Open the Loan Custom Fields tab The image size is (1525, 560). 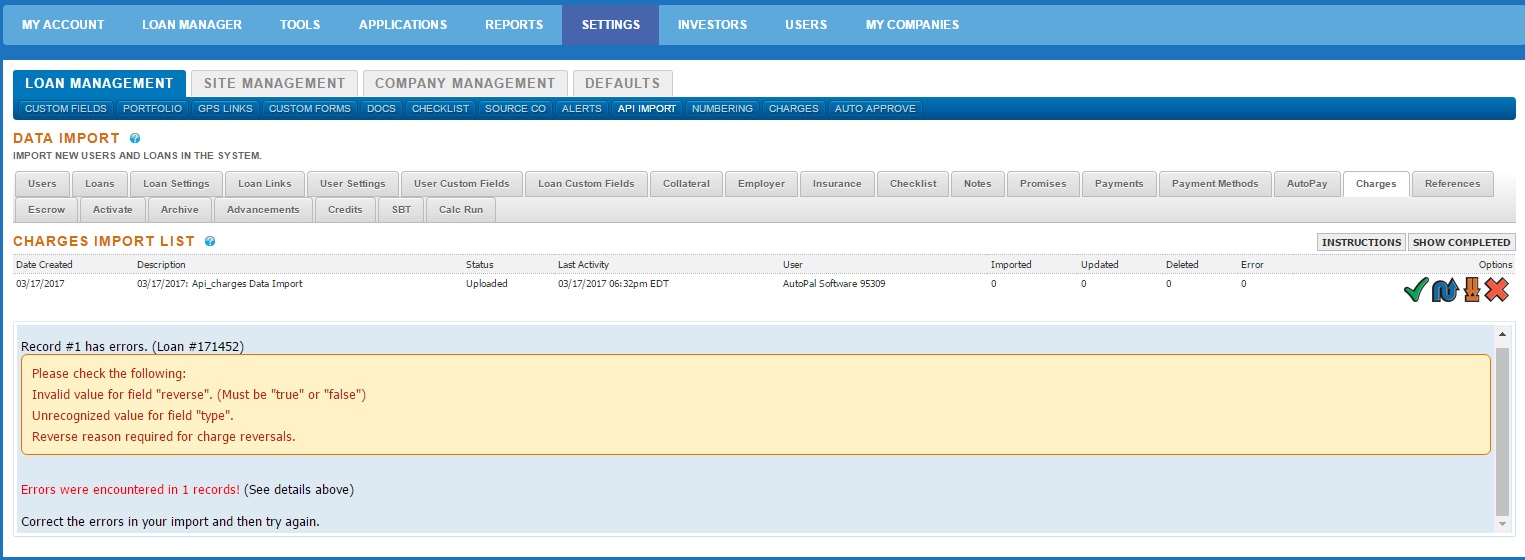(x=586, y=184)
